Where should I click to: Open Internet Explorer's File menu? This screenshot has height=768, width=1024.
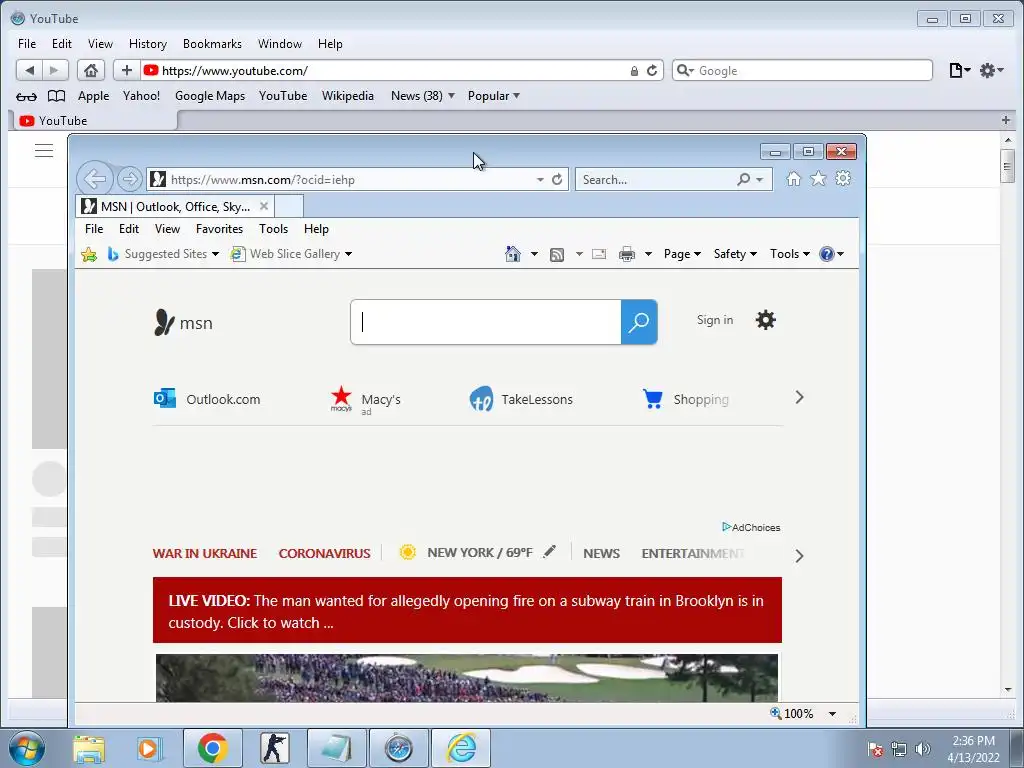click(94, 229)
